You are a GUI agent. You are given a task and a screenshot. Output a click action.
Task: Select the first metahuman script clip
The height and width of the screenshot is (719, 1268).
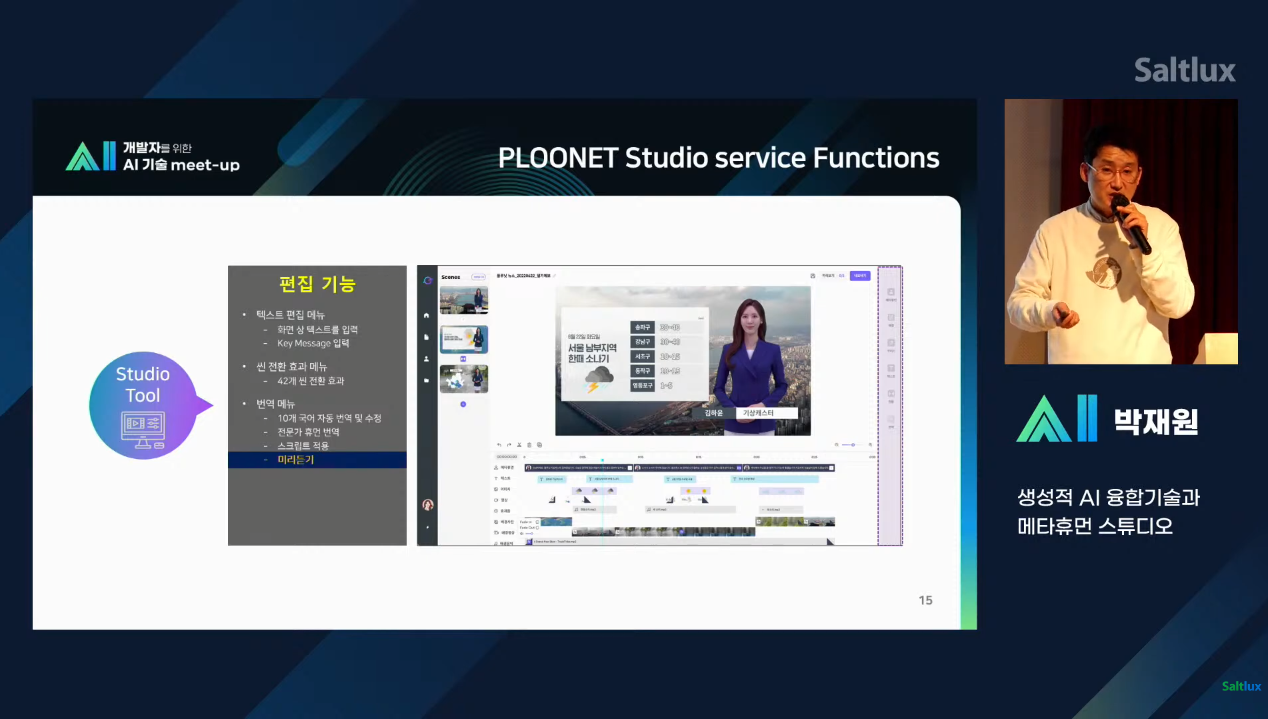pos(579,468)
